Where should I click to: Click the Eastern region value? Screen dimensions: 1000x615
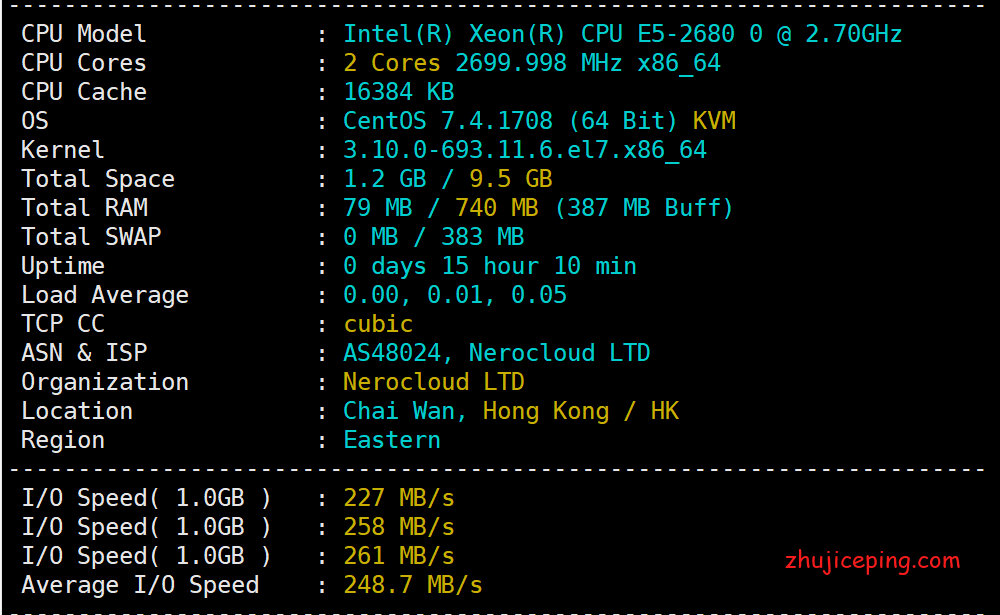(391, 440)
